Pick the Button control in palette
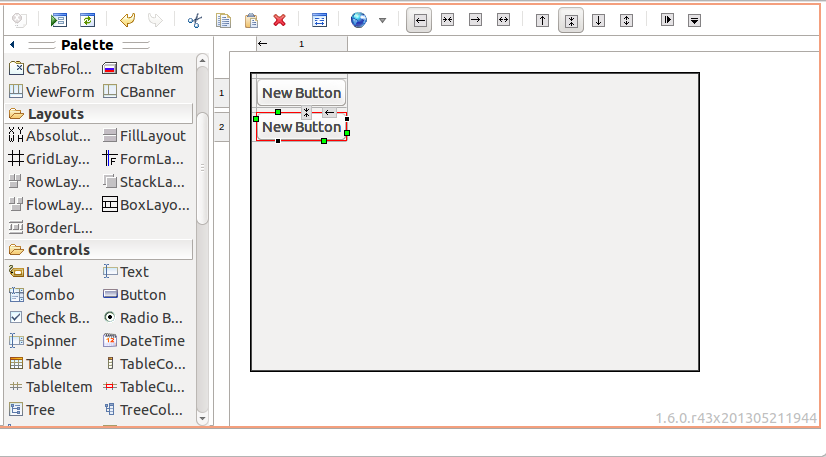Screen dimensions: 826x457 coord(134,295)
